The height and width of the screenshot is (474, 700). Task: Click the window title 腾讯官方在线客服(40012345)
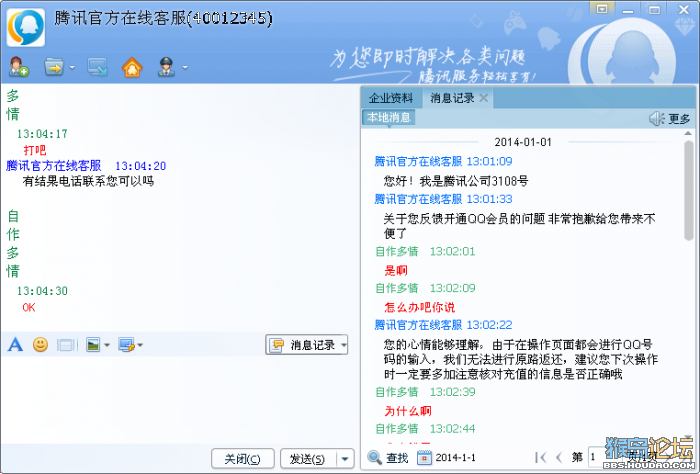pyautogui.click(x=163, y=18)
